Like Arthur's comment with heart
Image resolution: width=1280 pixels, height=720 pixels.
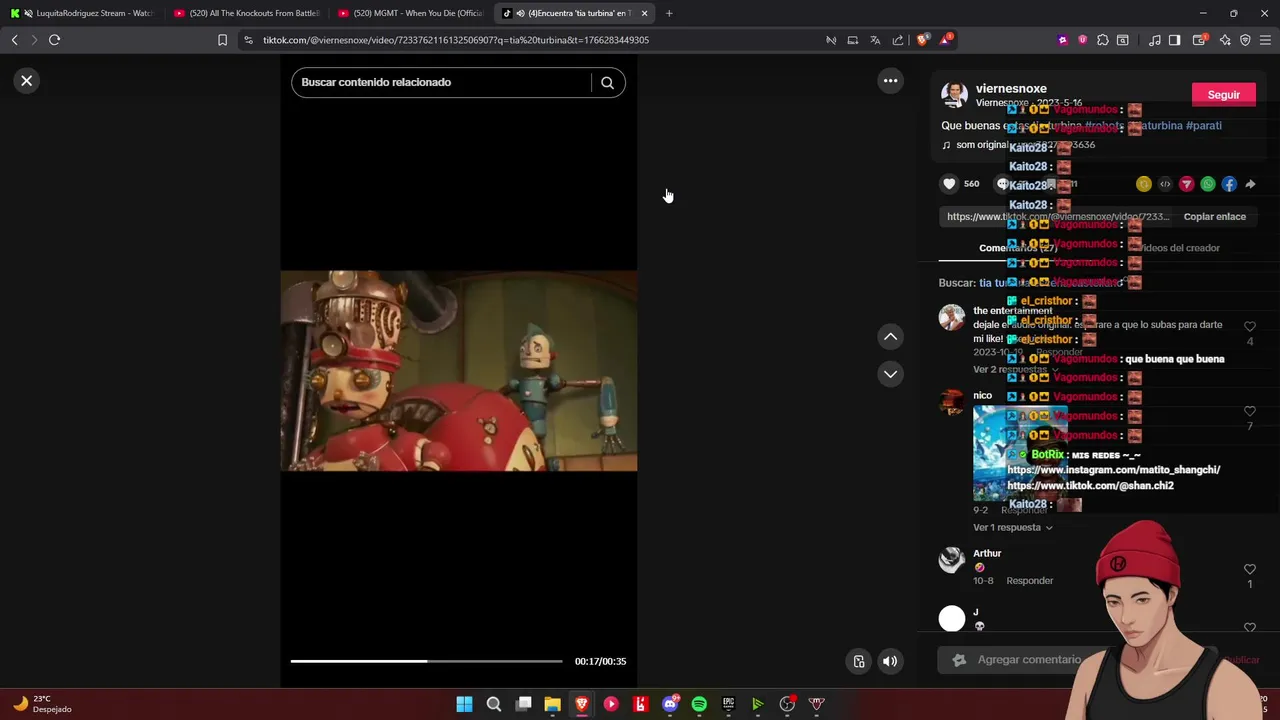coord(1249,569)
